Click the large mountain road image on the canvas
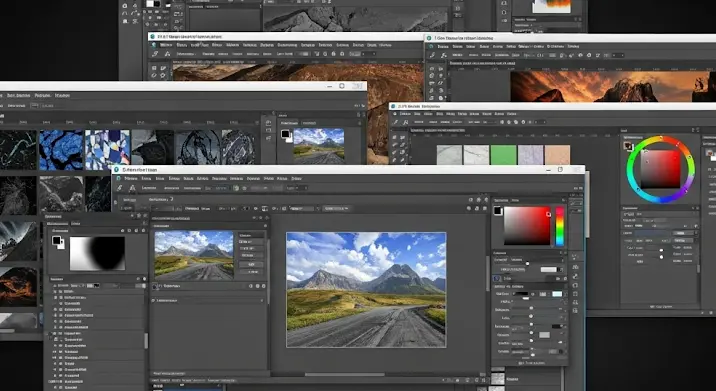 tap(366, 290)
